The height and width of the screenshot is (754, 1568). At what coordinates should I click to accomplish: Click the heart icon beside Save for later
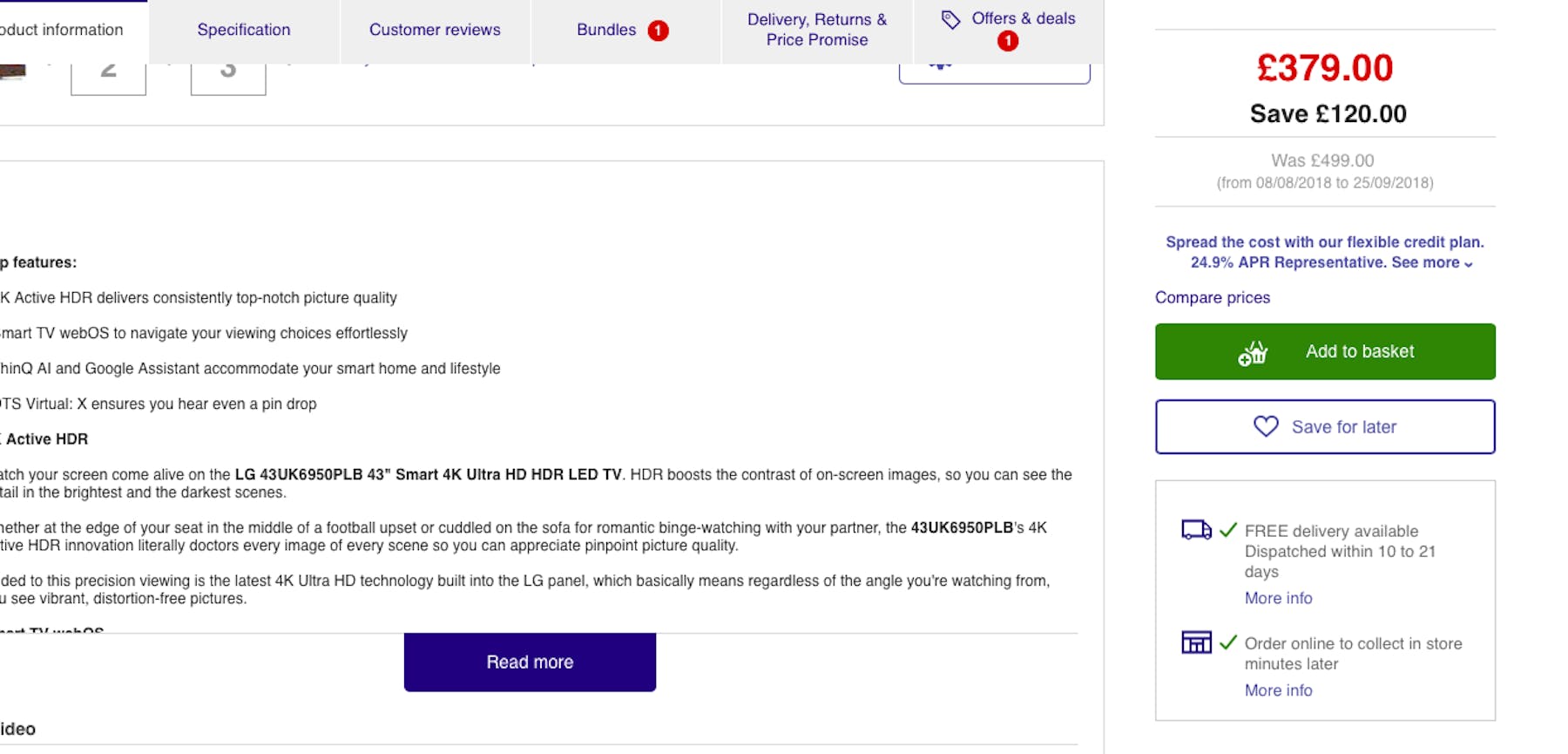pos(1266,426)
